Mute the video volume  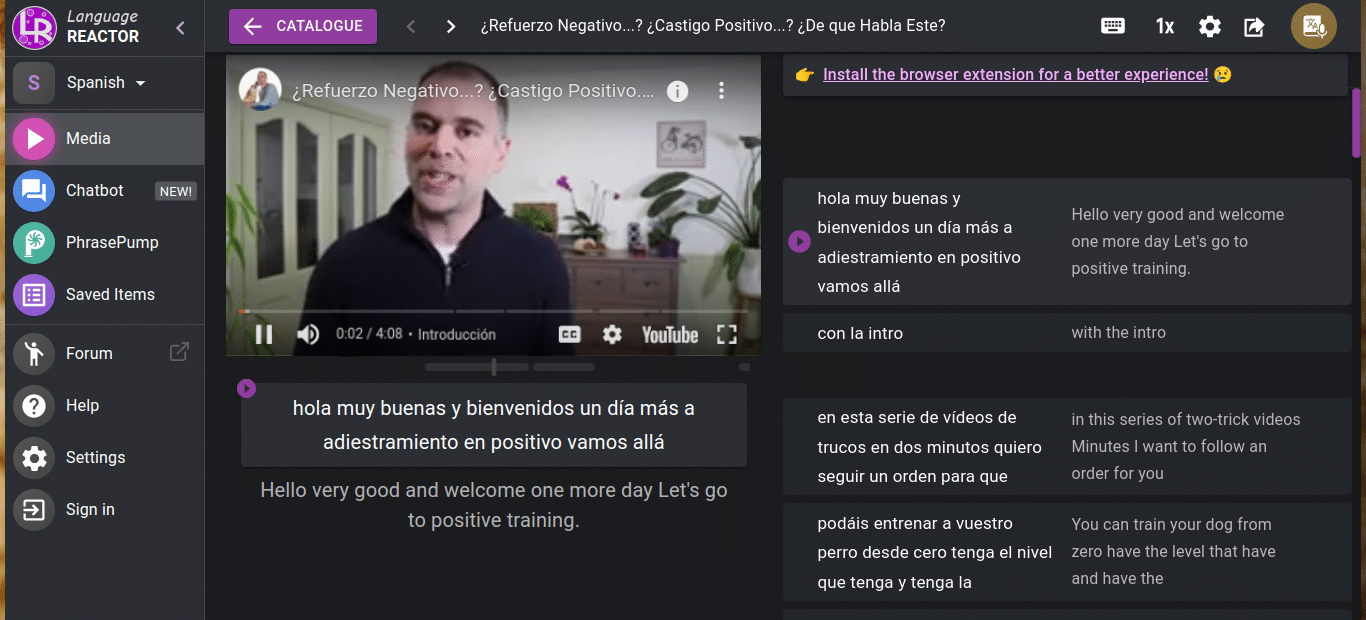pyautogui.click(x=308, y=335)
